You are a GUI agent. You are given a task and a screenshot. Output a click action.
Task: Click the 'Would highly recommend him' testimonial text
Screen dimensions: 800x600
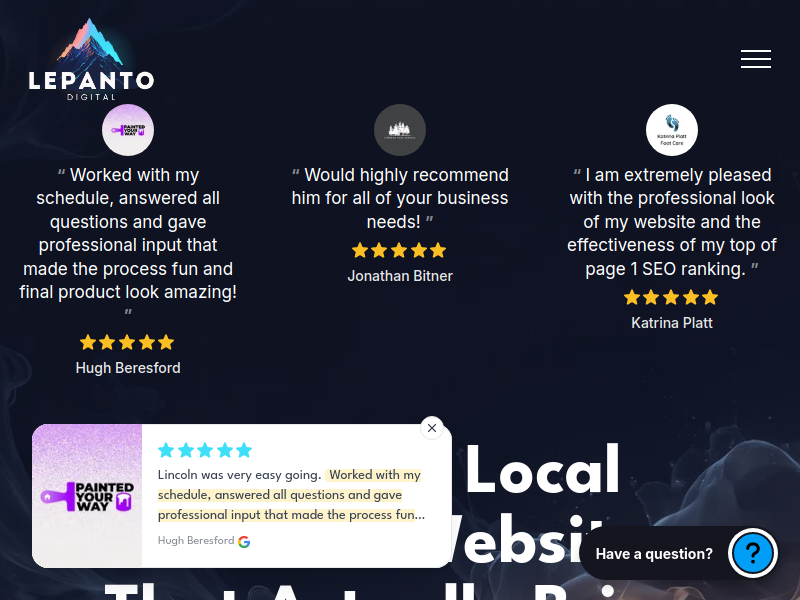point(400,198)
